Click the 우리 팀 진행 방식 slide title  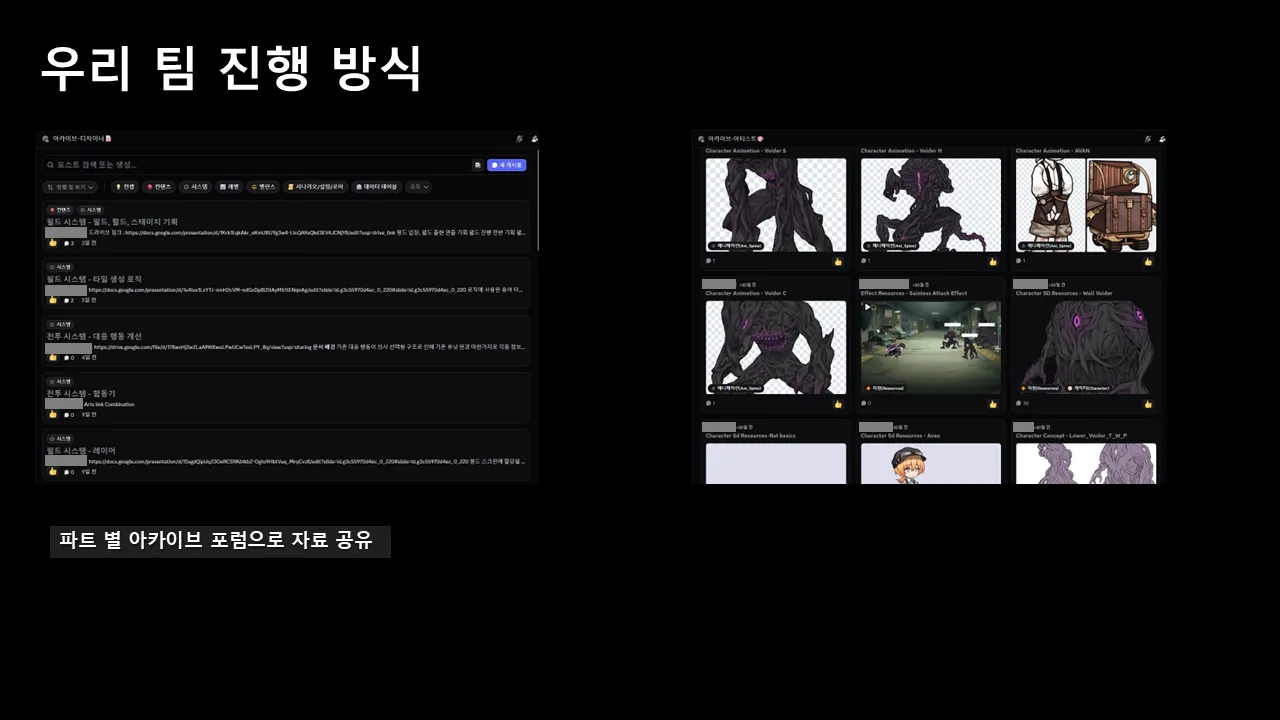(231, 68)
